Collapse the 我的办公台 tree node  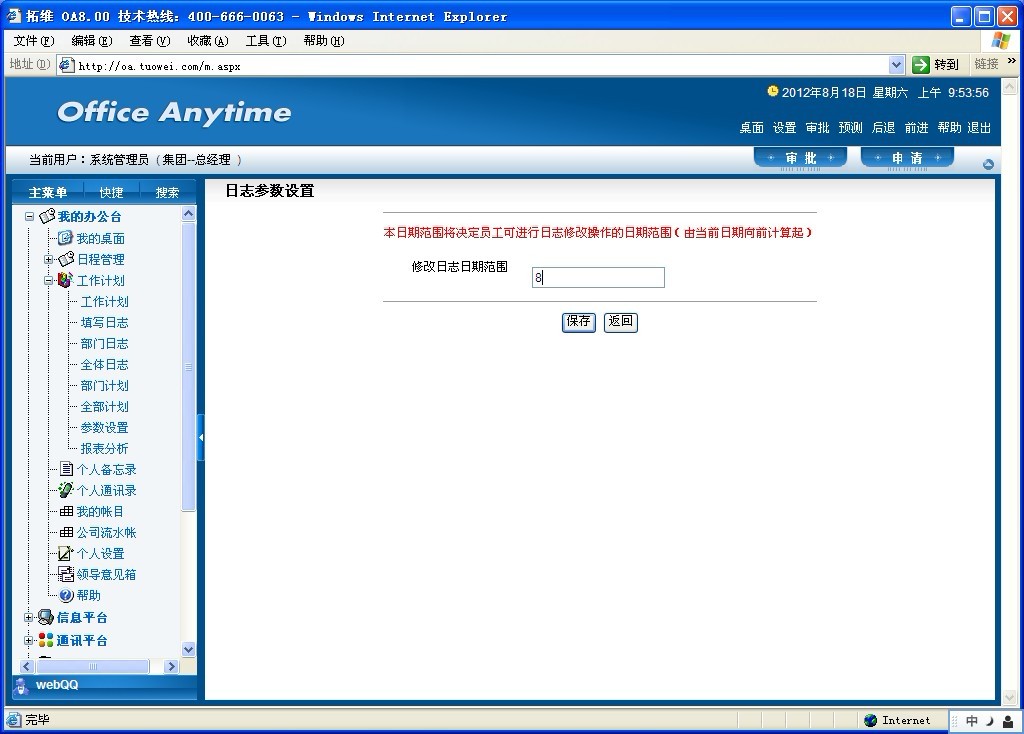coord(29,217)
